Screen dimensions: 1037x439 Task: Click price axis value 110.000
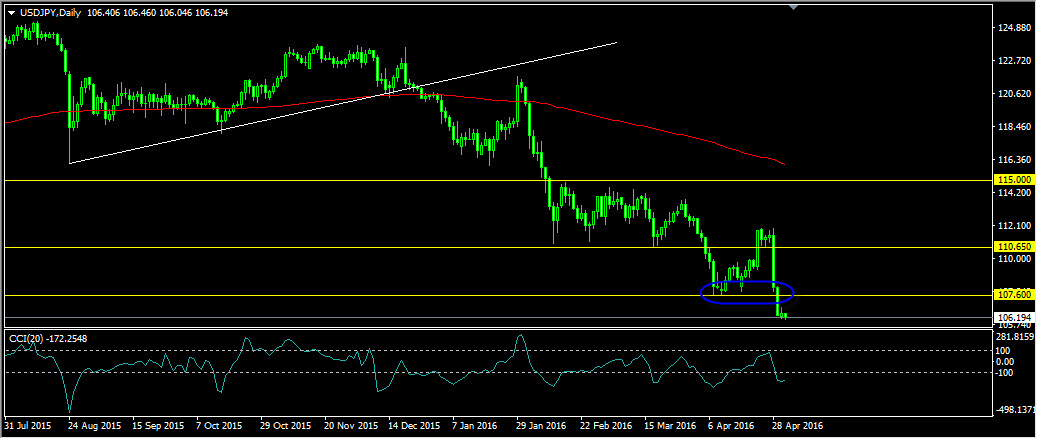(1015, 259)
